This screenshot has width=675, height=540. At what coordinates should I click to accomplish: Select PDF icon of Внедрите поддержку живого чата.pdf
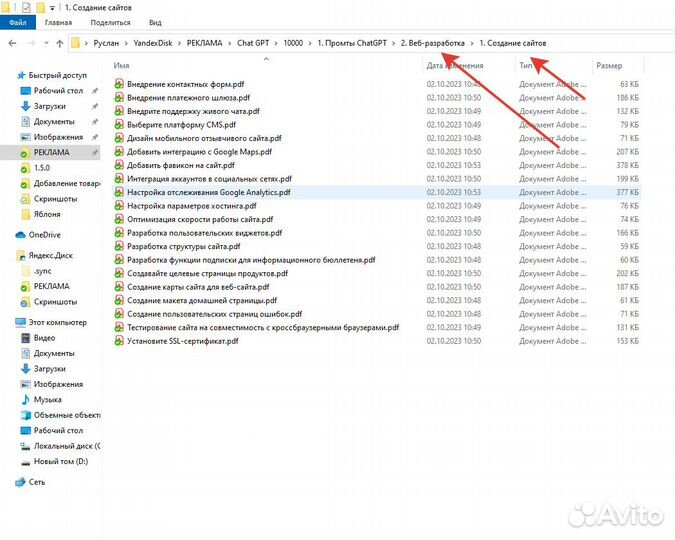(x=119, y=112)
